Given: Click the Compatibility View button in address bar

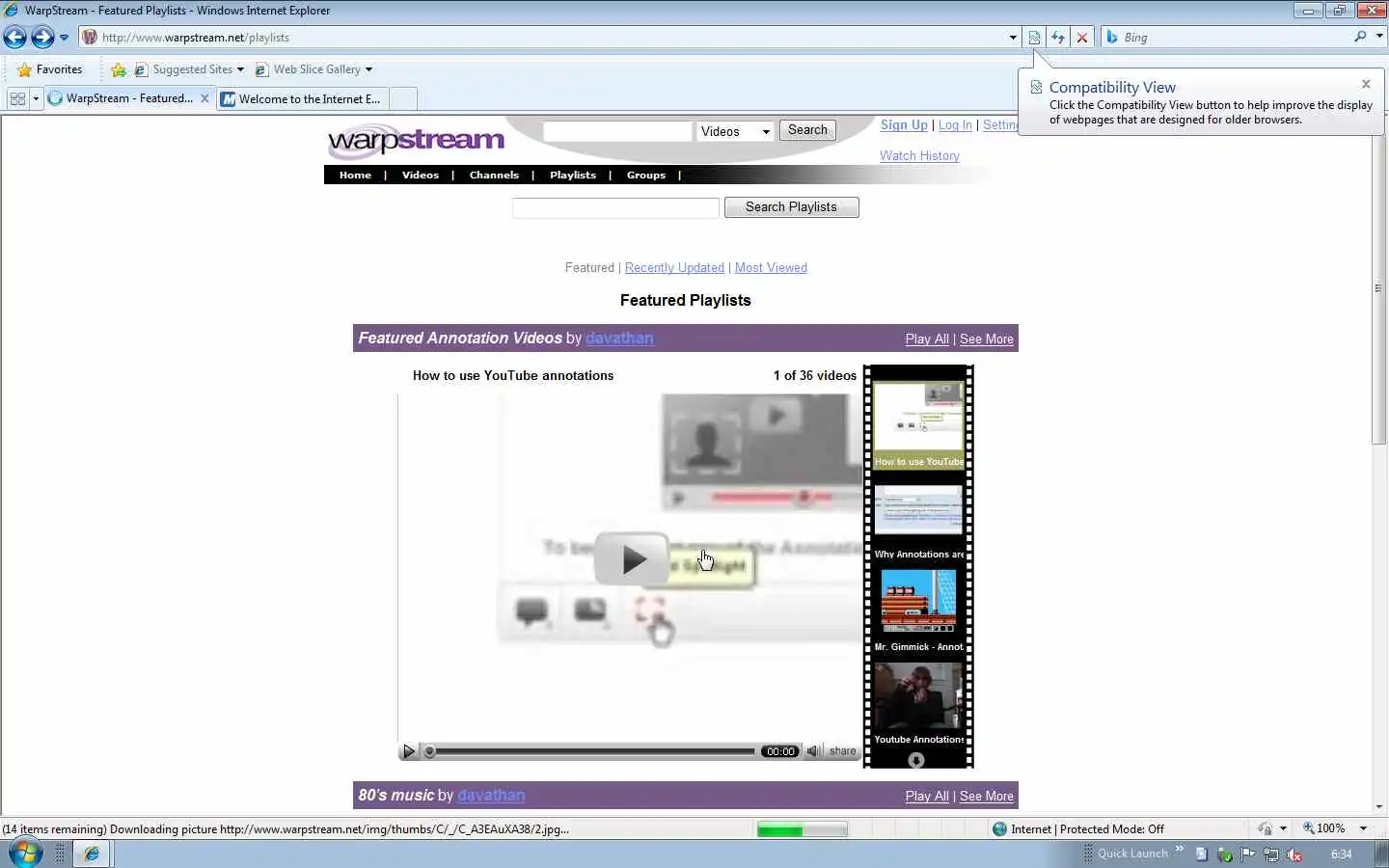Looking at the screenshot, I should tap(1034, 38).
